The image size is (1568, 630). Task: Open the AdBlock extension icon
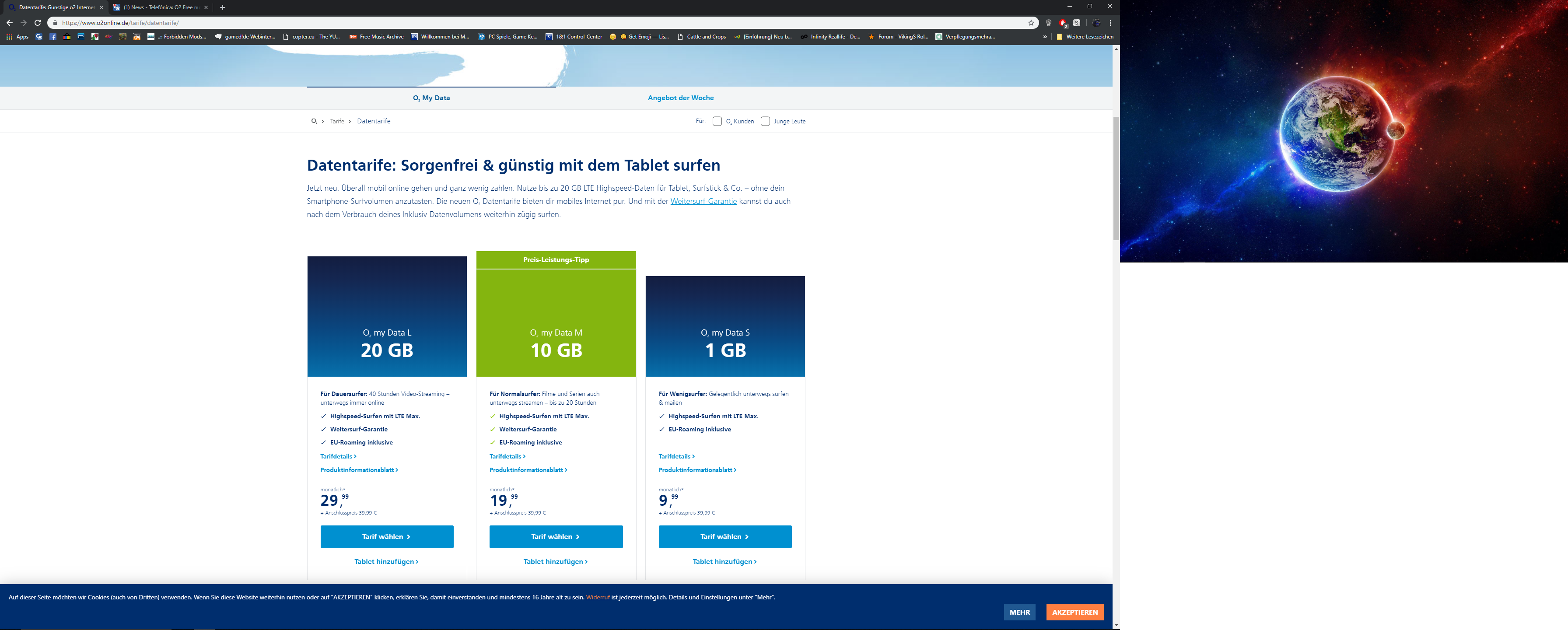tap(1063, 22)
